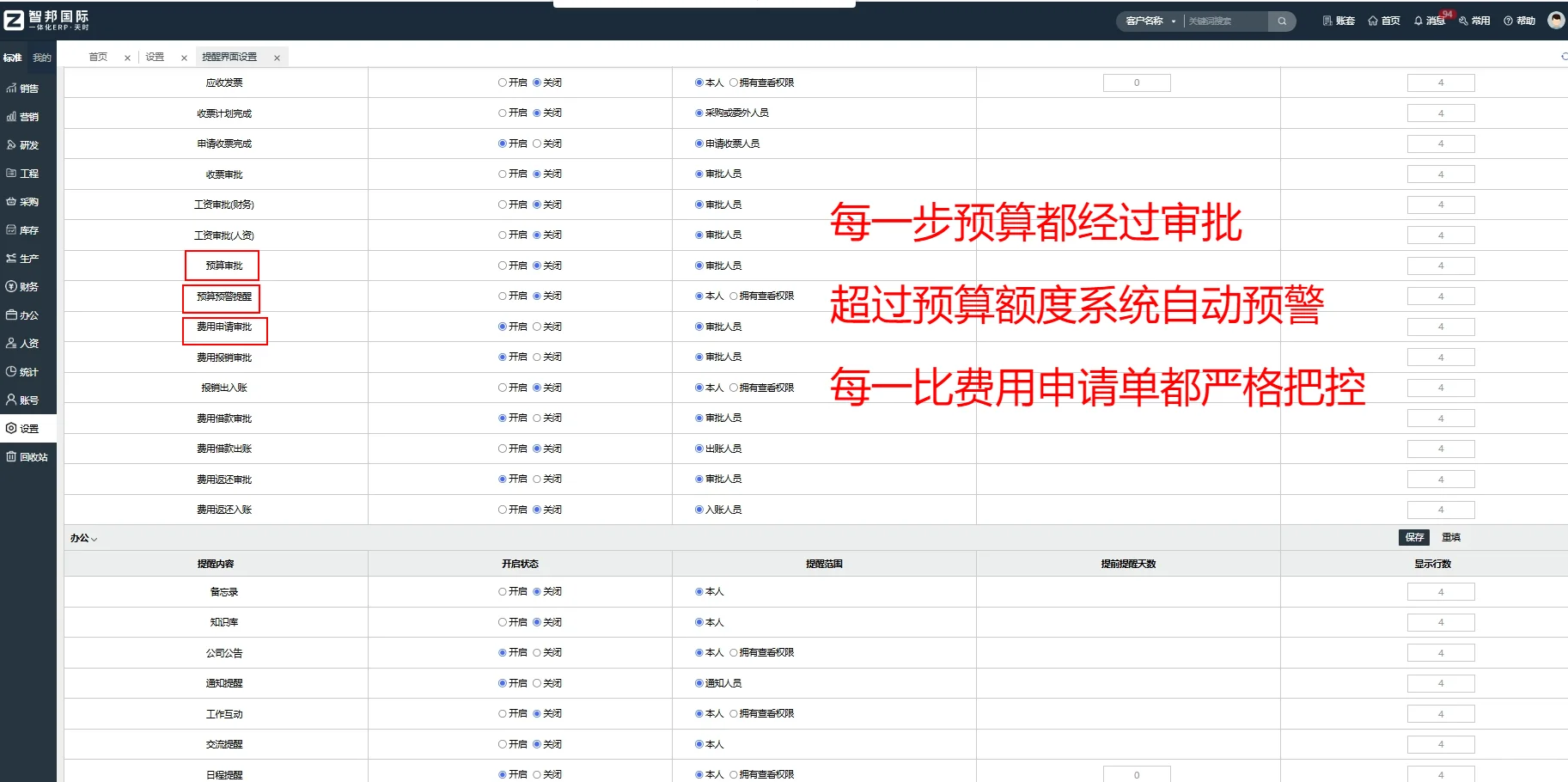Set 应收发票 reminder to 开启
1568x782 pixels.
pyautogui.click(x=503, y=82)
